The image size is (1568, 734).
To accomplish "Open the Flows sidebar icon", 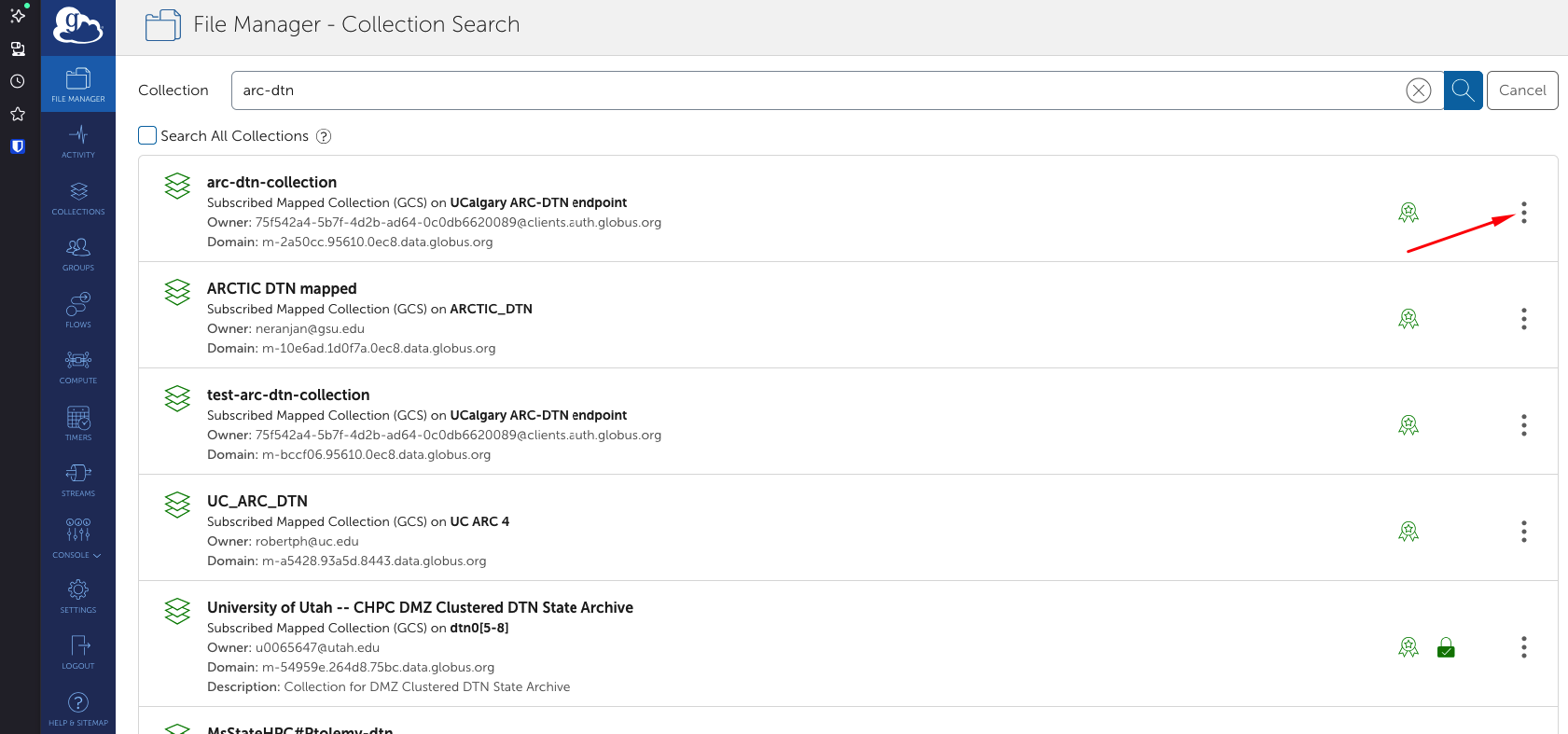I will pyautogui.click(x=78, y=311).
